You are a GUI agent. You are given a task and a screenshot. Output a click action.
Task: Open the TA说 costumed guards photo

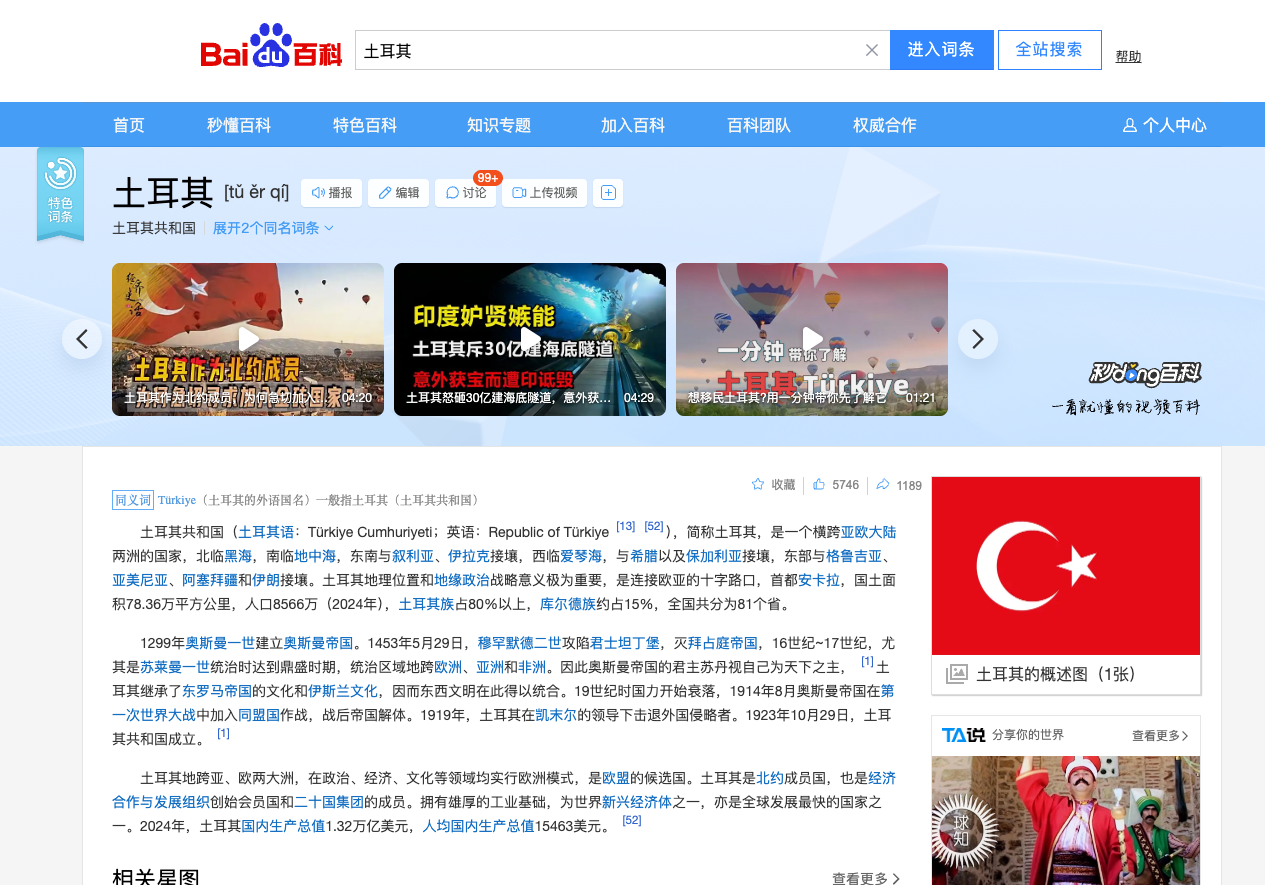tap(1066, 820)
